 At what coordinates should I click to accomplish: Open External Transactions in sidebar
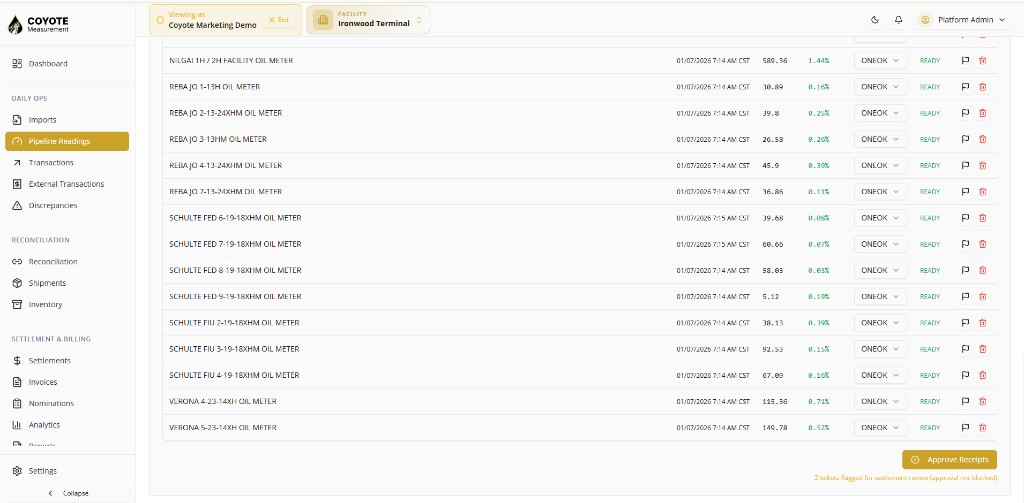[67, 184]
